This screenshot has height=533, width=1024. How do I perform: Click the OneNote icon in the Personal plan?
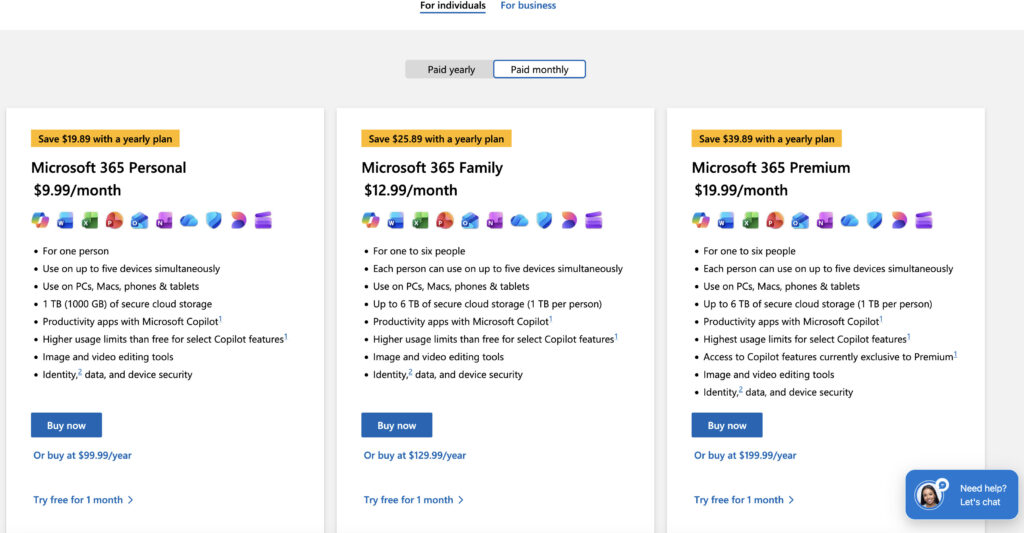164,220
